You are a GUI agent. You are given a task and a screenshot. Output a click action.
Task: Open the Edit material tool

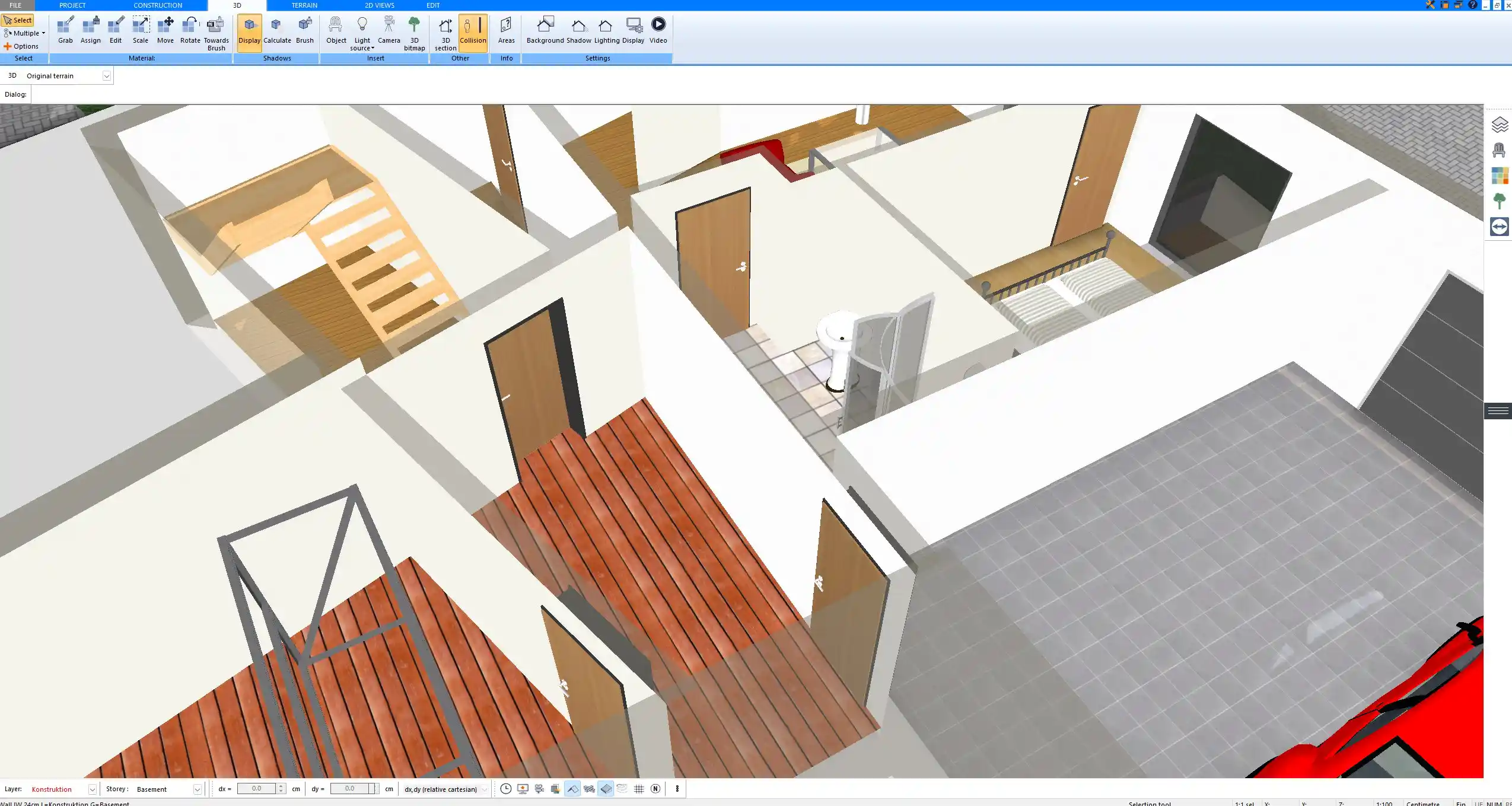coord(115,31)
